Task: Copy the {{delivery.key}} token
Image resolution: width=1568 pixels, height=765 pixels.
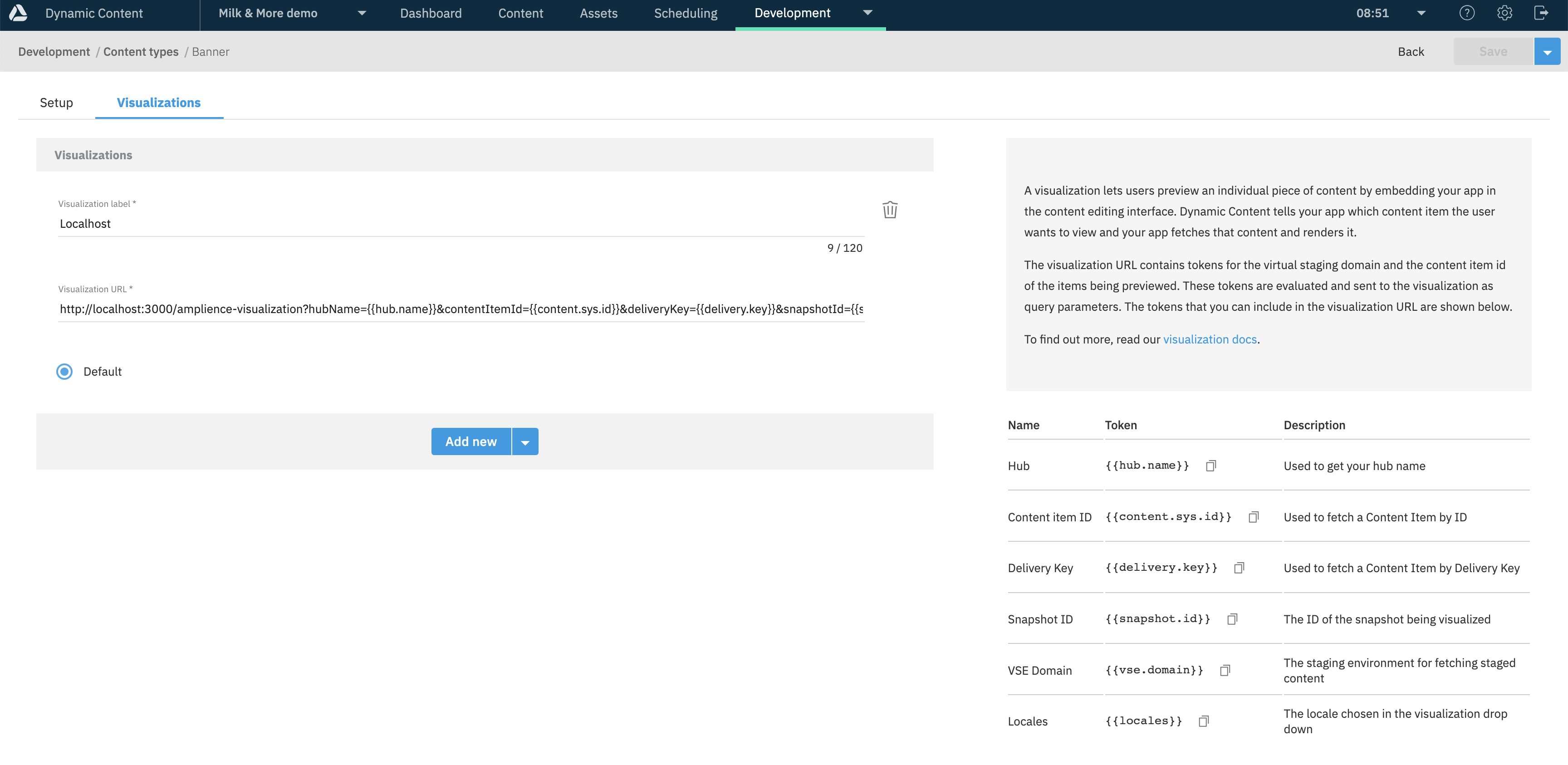Action: pos(1239,568)
